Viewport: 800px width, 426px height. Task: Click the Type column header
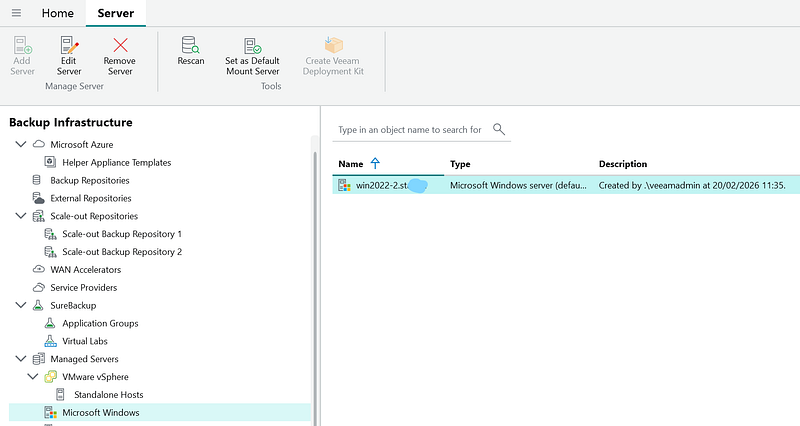point(460,163)
